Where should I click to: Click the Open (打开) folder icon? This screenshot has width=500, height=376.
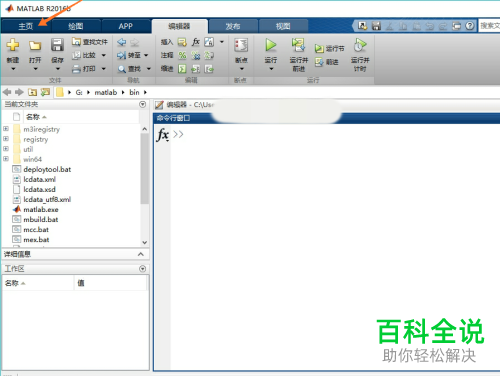click(x=35, y=45)
